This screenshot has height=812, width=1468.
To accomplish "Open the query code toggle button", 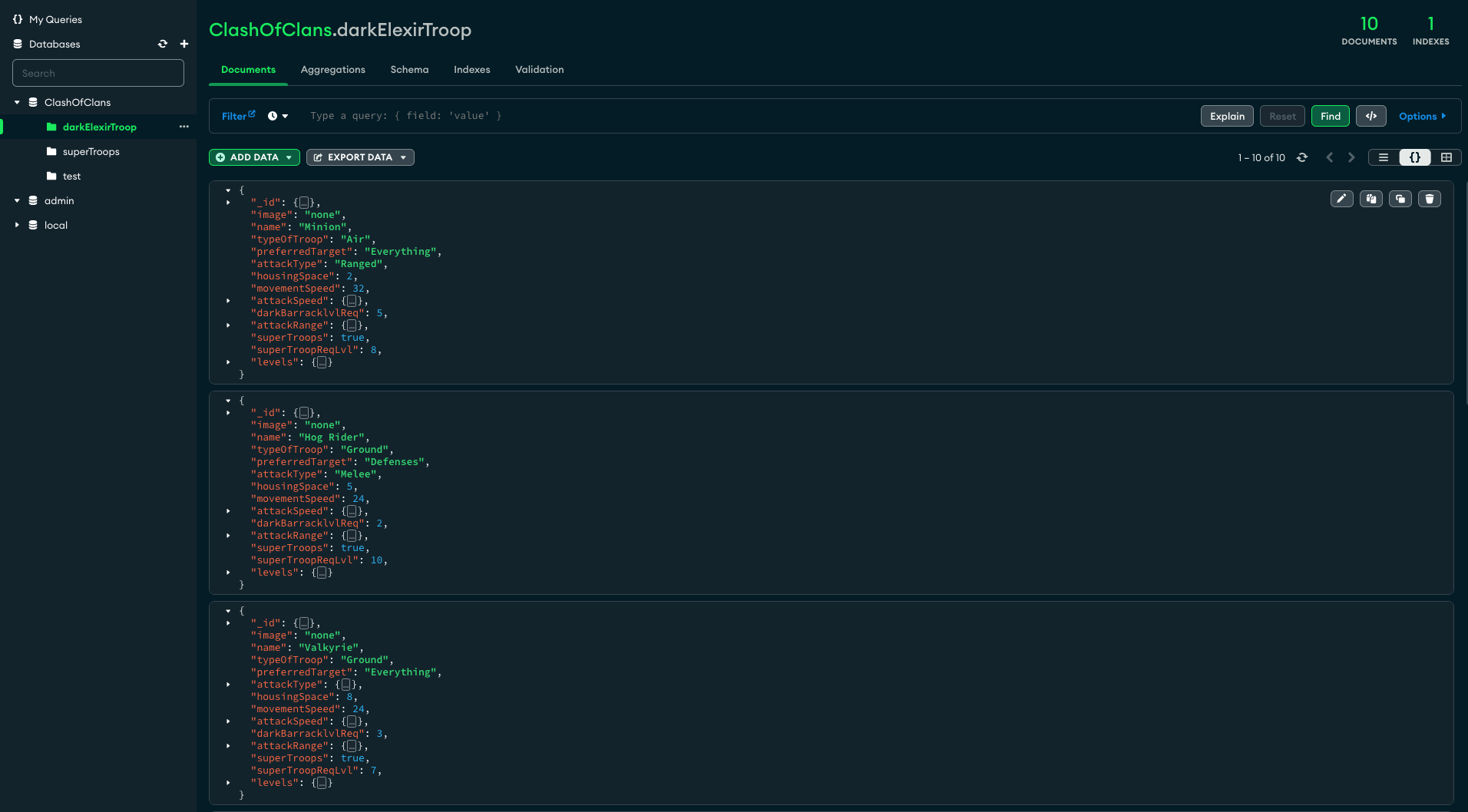I will click(1370, 116).
